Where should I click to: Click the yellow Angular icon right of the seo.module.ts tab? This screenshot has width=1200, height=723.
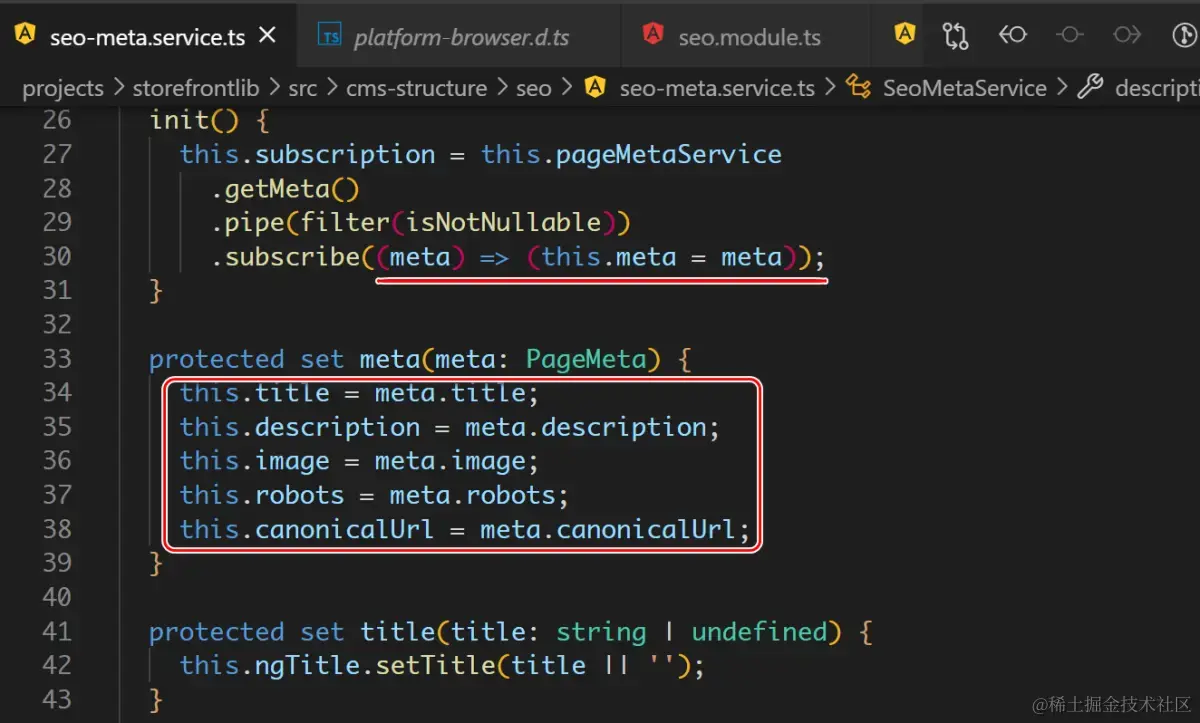pos(905,35)
